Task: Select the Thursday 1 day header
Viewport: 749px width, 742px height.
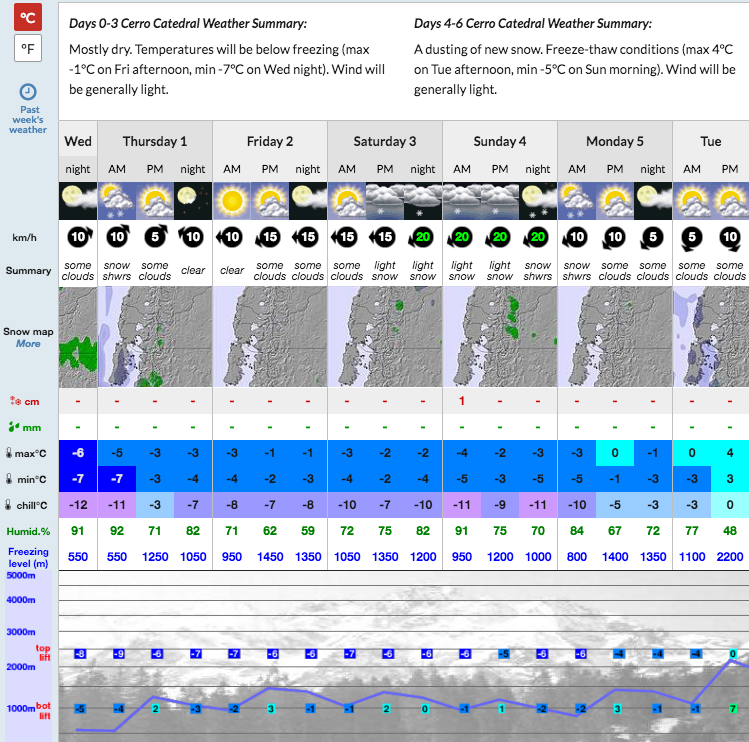Action: click(155, 141)
